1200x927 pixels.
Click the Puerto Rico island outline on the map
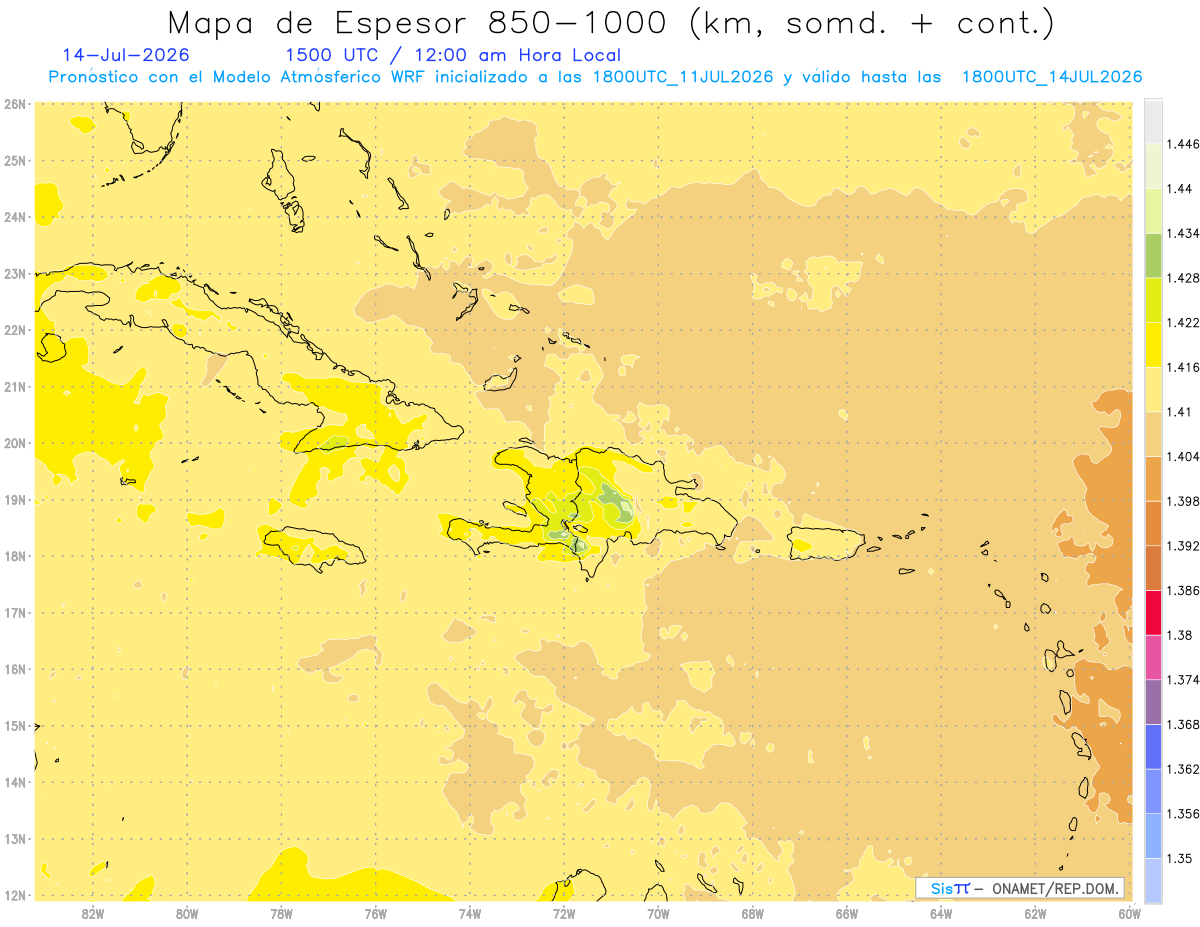point(826,544)
